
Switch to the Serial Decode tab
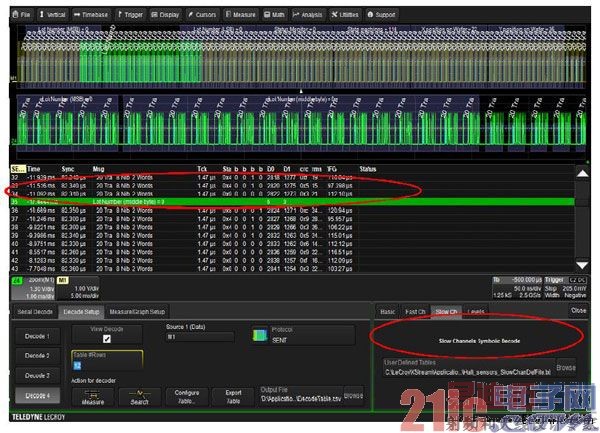(x=35, y=312)
